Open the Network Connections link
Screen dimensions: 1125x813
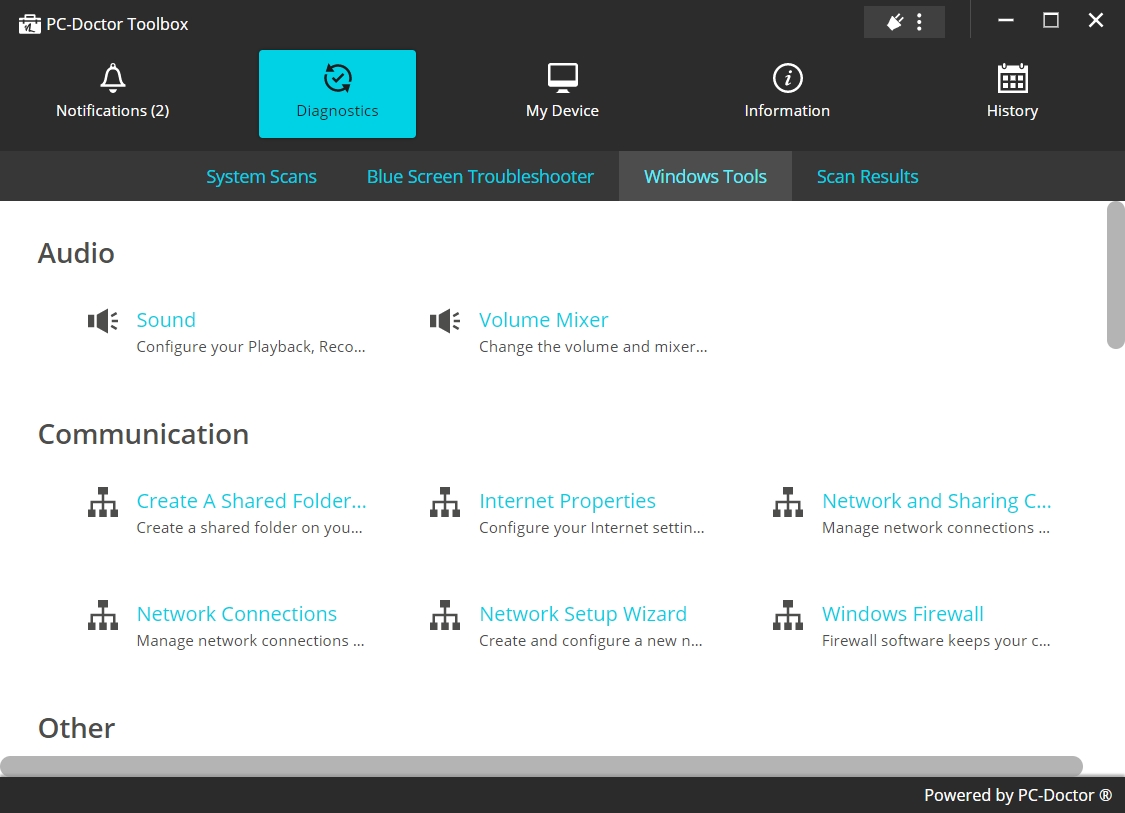(237, 614)
